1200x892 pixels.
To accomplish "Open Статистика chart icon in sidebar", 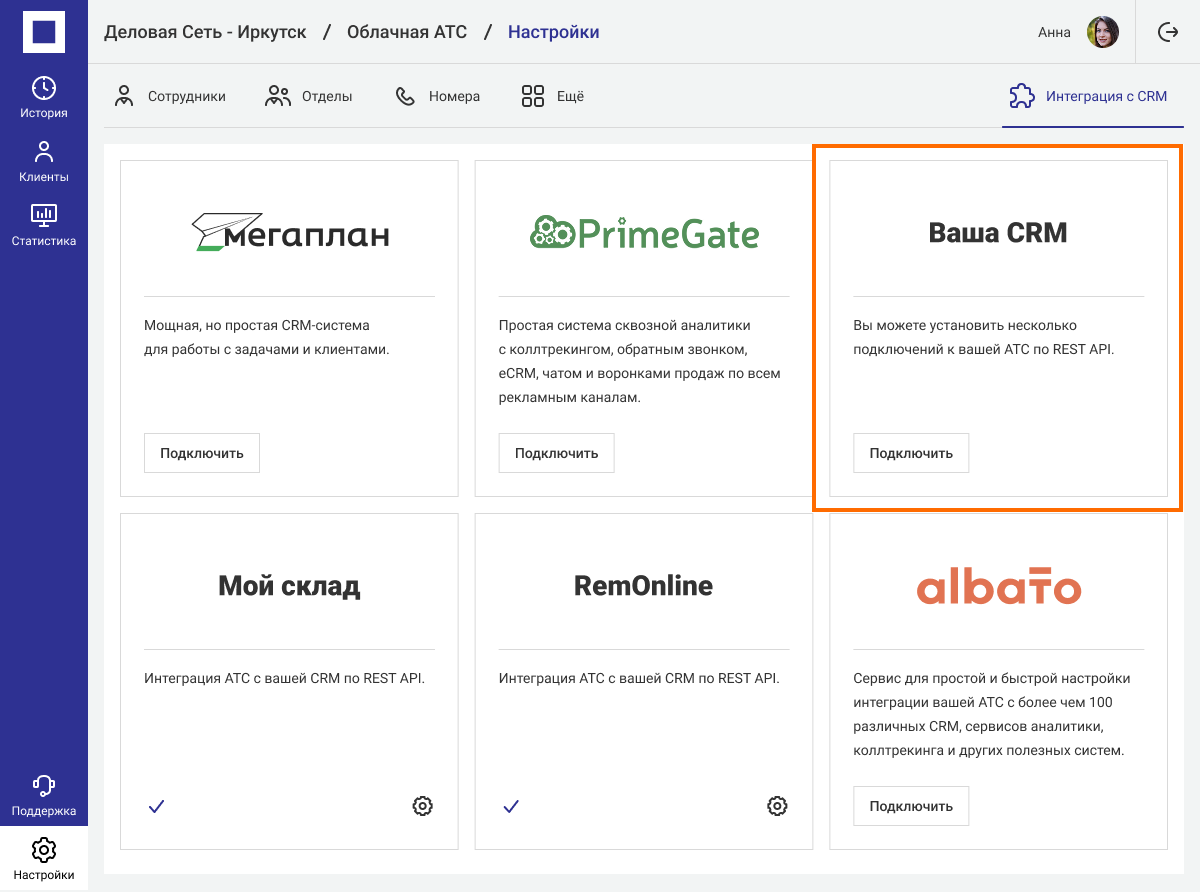I will 43,215.
